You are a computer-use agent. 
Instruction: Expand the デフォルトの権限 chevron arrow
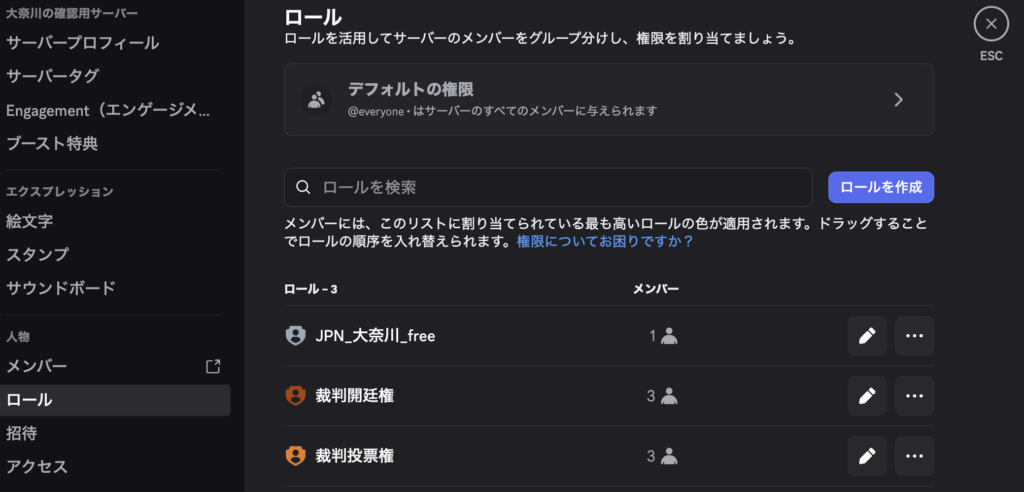898,99
